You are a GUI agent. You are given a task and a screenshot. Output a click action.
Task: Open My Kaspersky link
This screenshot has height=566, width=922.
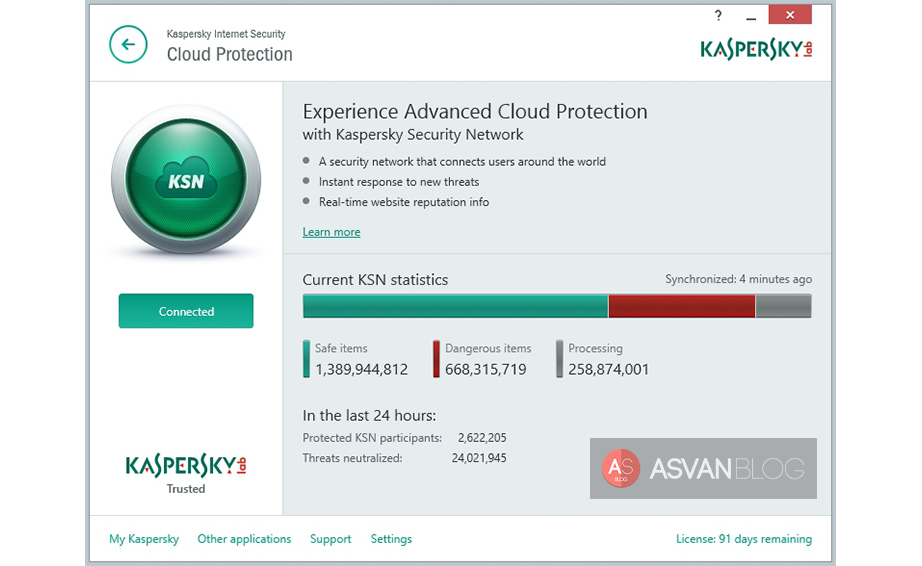point(144,539)
